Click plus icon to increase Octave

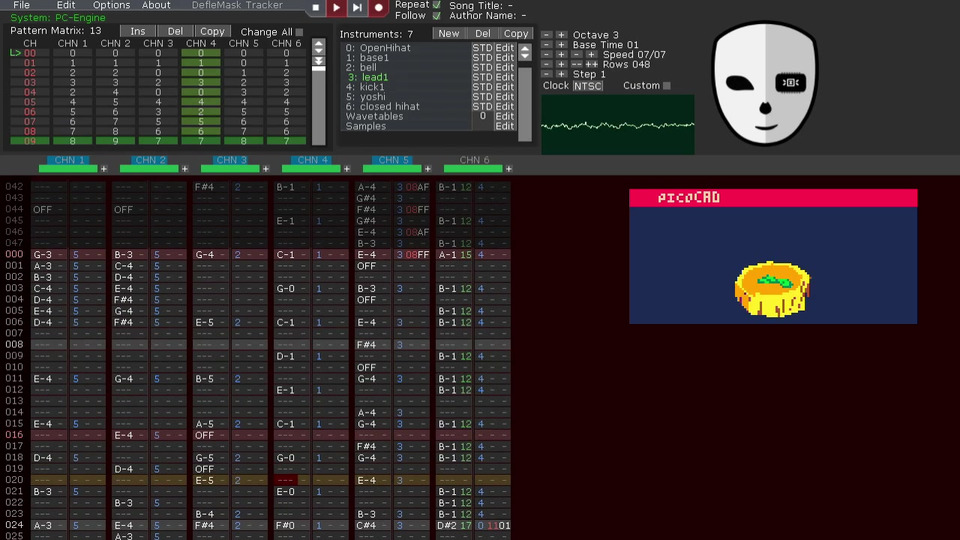[561, 35]
